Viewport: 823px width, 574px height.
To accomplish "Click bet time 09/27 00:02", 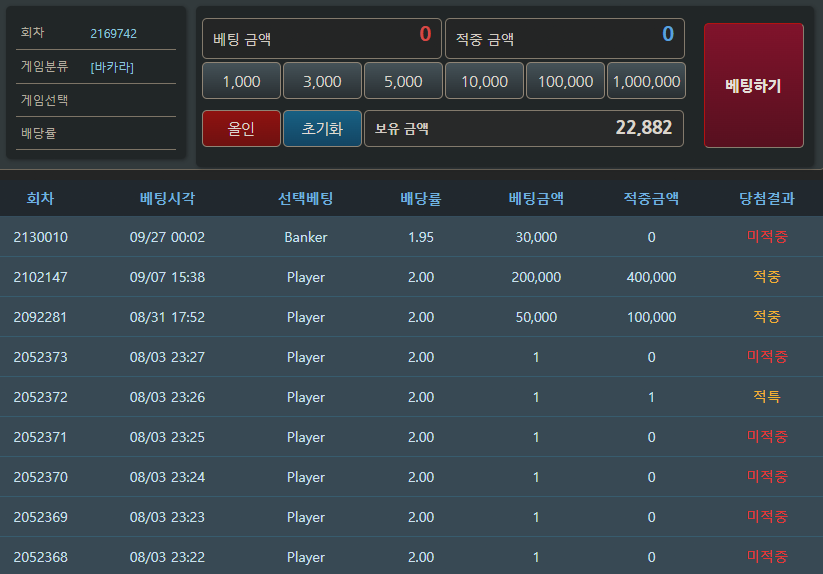I will click(x=167, y=237).
